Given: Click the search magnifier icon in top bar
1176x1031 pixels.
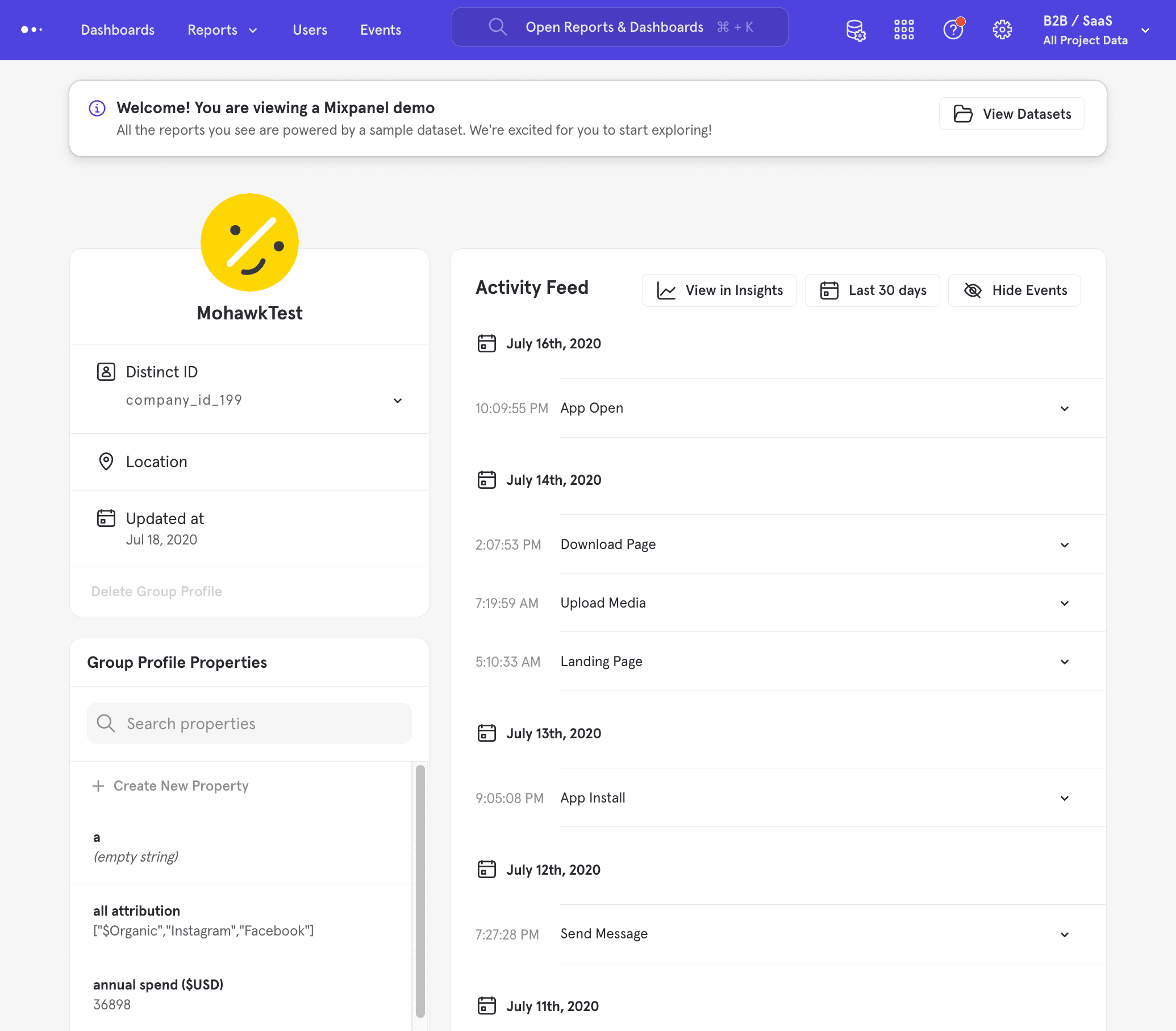Looking at the screenshot, I should [x=498, y=27].
